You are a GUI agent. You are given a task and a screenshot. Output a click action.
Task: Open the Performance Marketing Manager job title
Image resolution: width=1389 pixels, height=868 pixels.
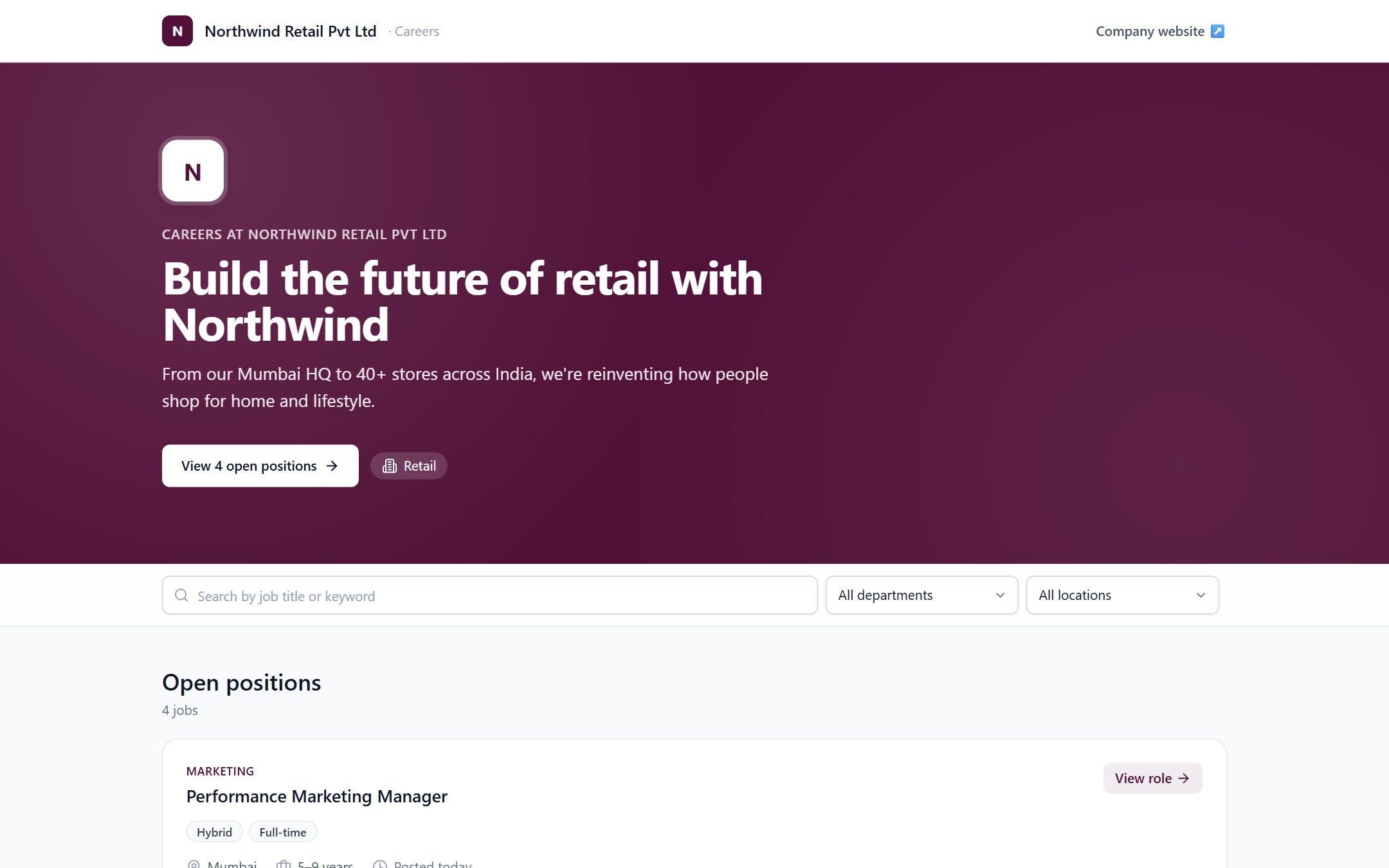click(316, 797)
